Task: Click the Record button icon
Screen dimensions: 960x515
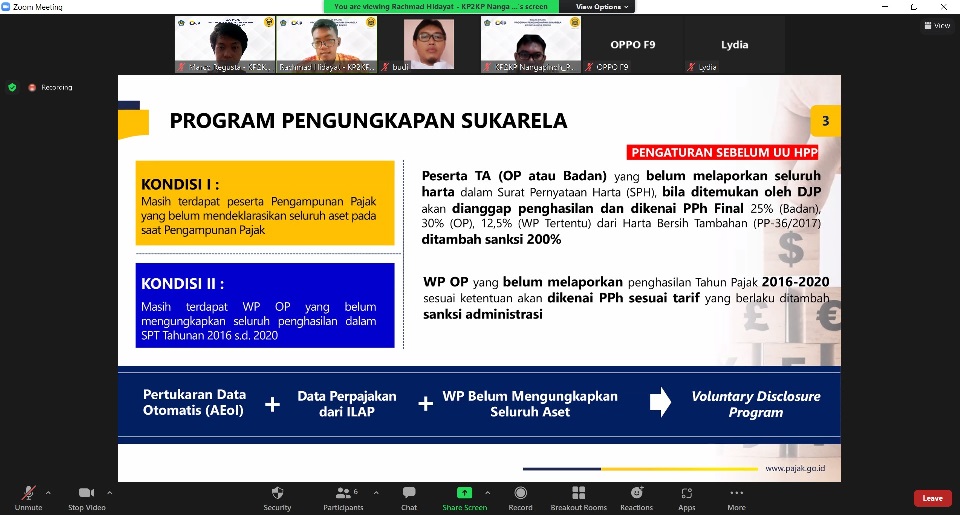Action: click(x=520, y=493)
